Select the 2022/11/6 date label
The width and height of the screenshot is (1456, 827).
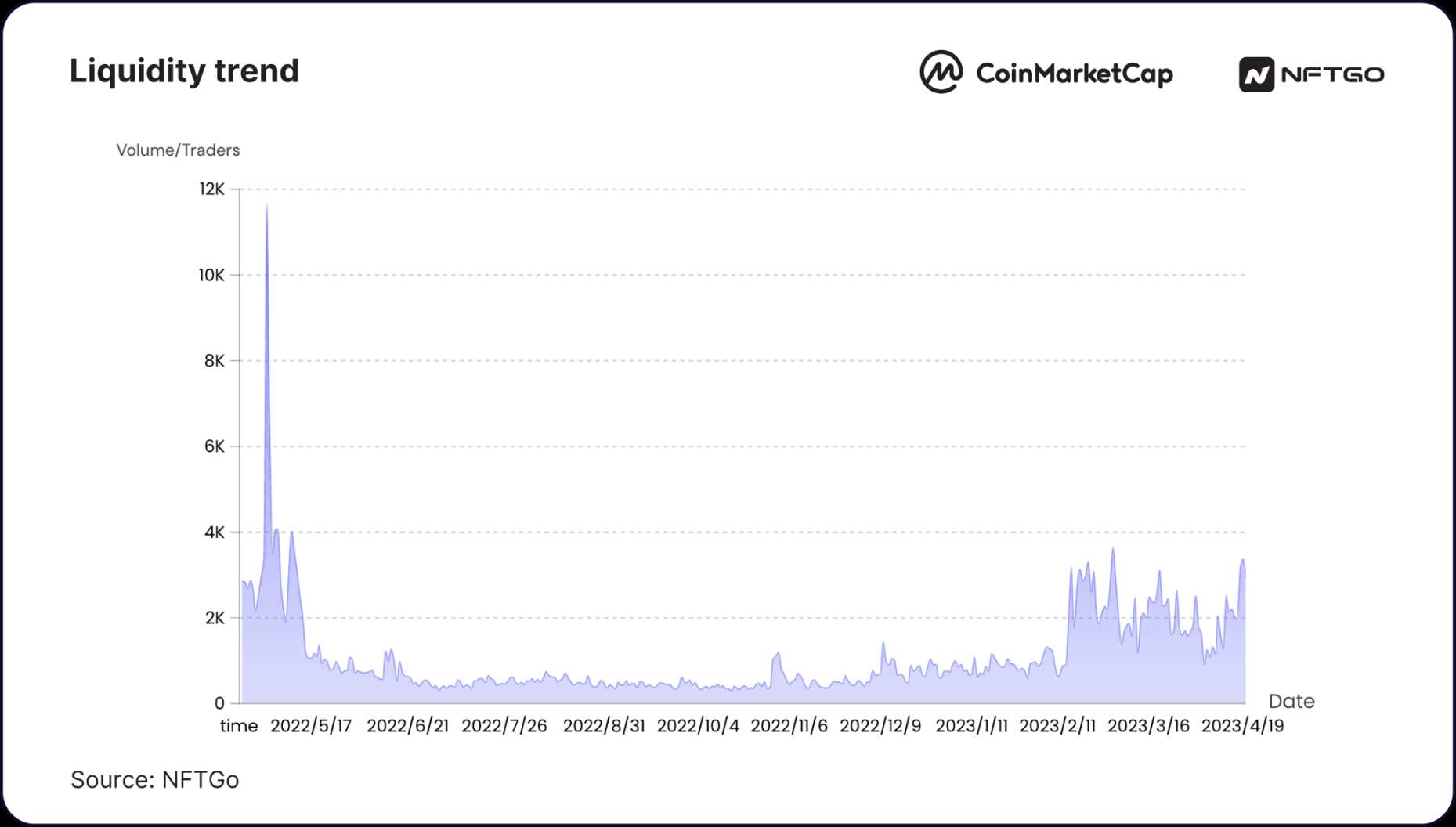789,726
